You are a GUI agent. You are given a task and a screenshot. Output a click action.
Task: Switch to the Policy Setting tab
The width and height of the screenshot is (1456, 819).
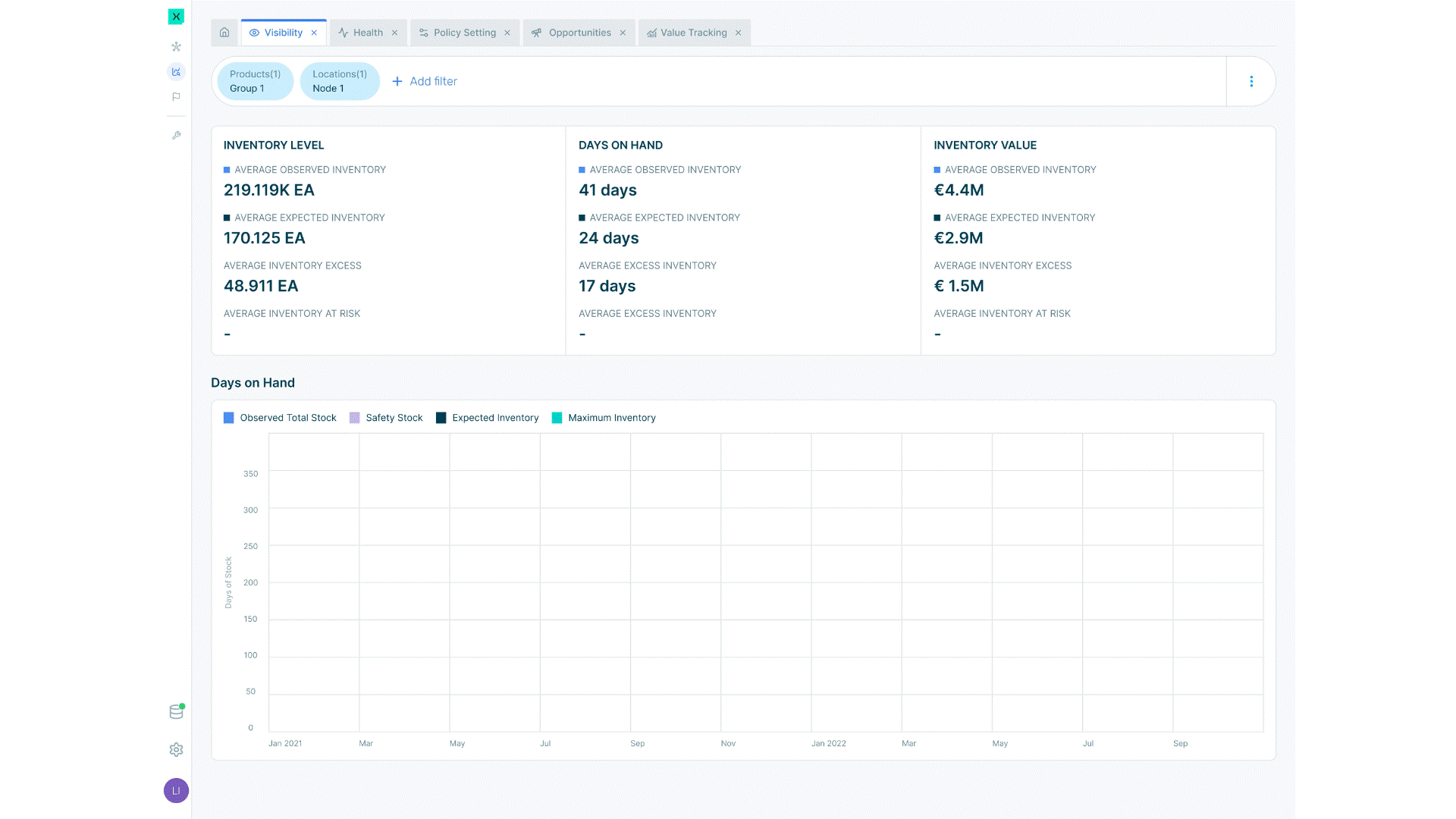click(465, 33)
